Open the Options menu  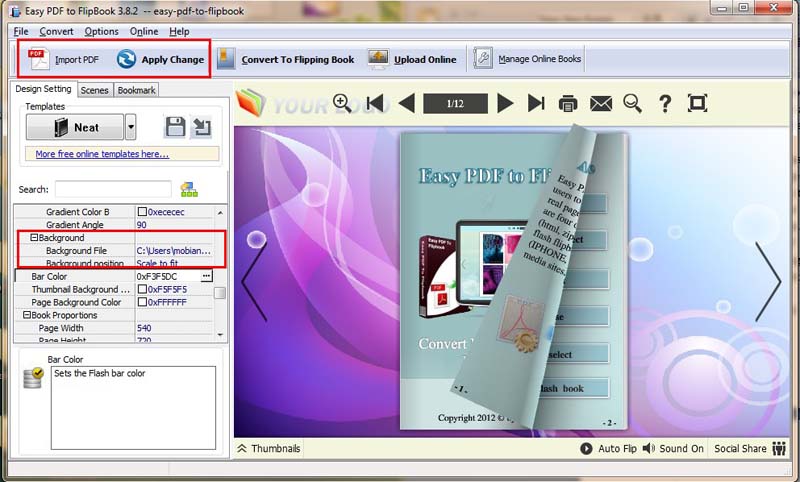102,31
